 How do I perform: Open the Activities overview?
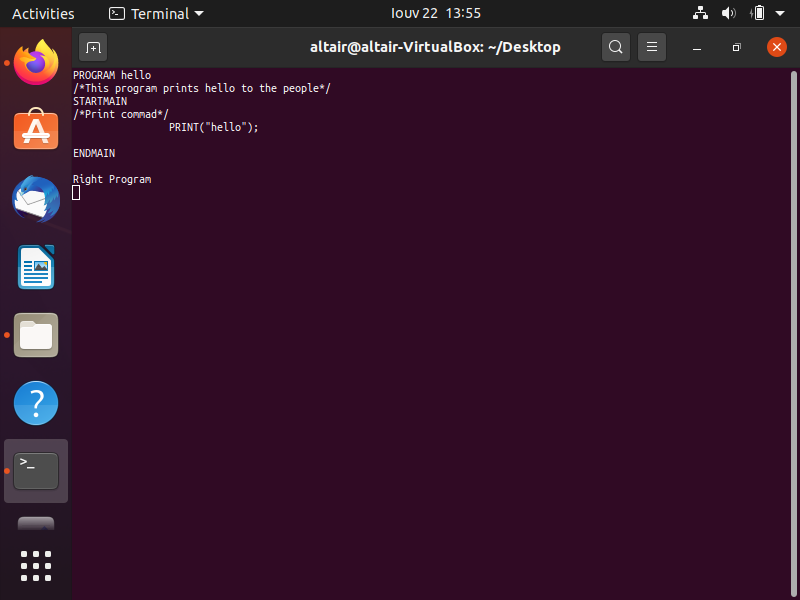coord(43,14)
